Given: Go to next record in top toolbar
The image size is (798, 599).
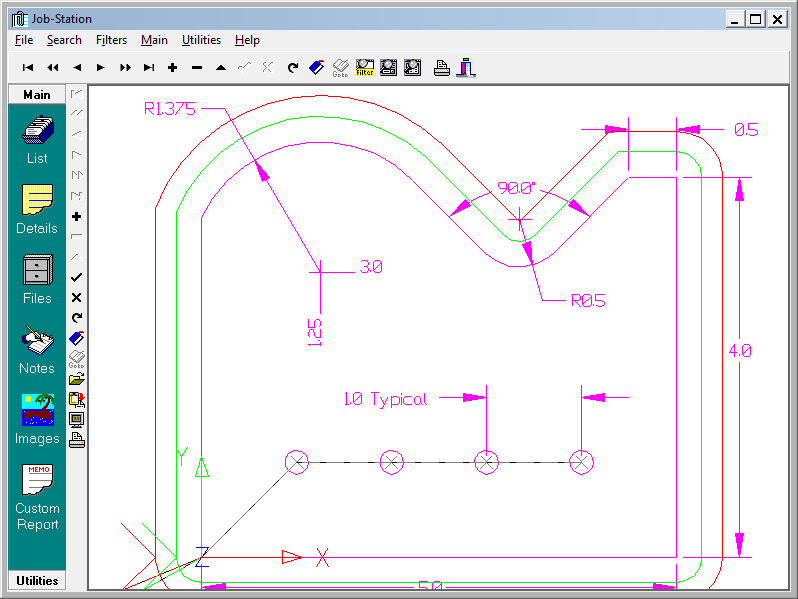Looking at the screenshot, I should (100, 67).
